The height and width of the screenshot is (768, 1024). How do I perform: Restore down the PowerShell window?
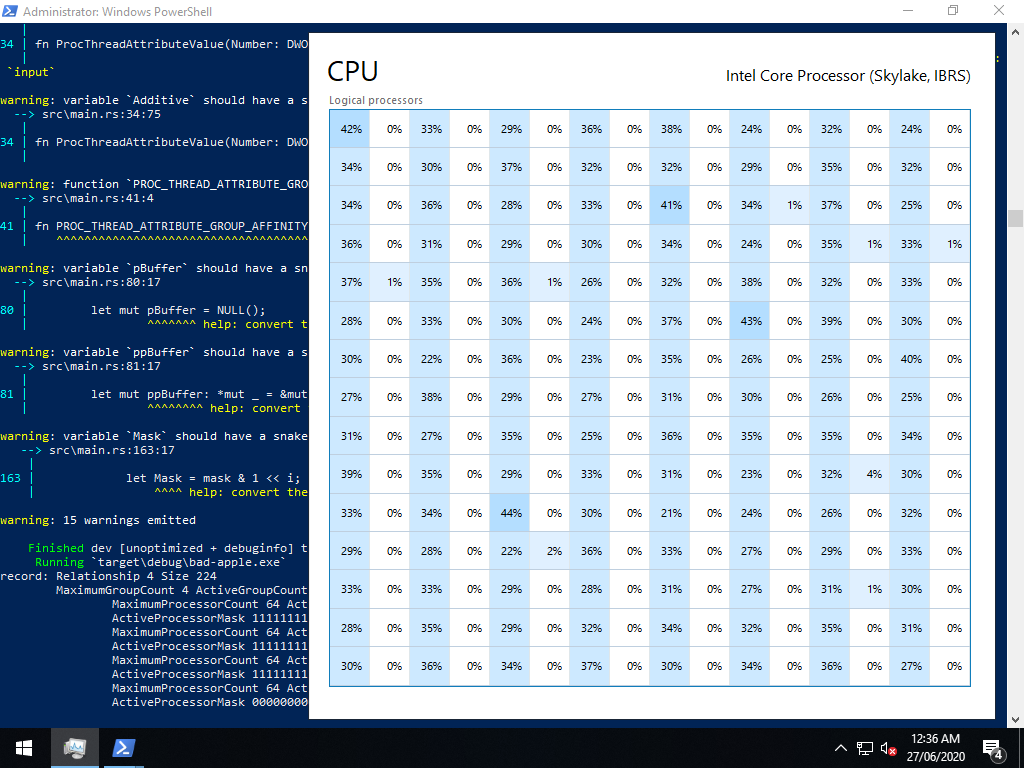pos(953,11)
